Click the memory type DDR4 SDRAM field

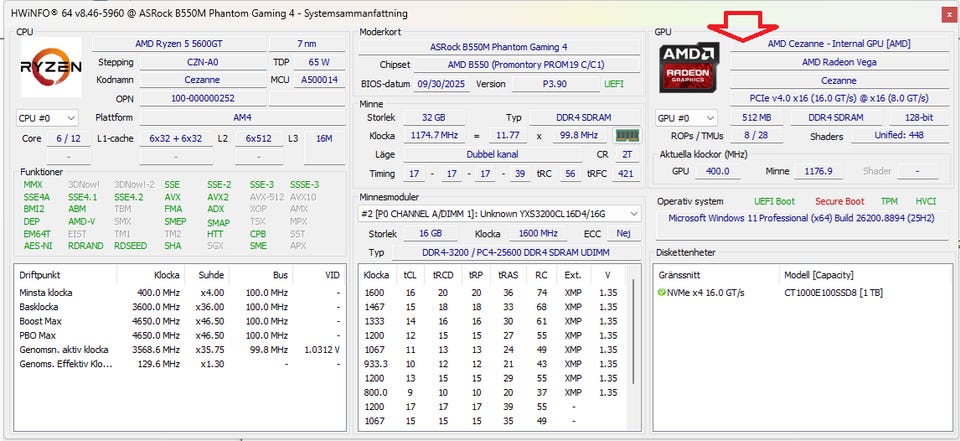(x=584, y=118)
